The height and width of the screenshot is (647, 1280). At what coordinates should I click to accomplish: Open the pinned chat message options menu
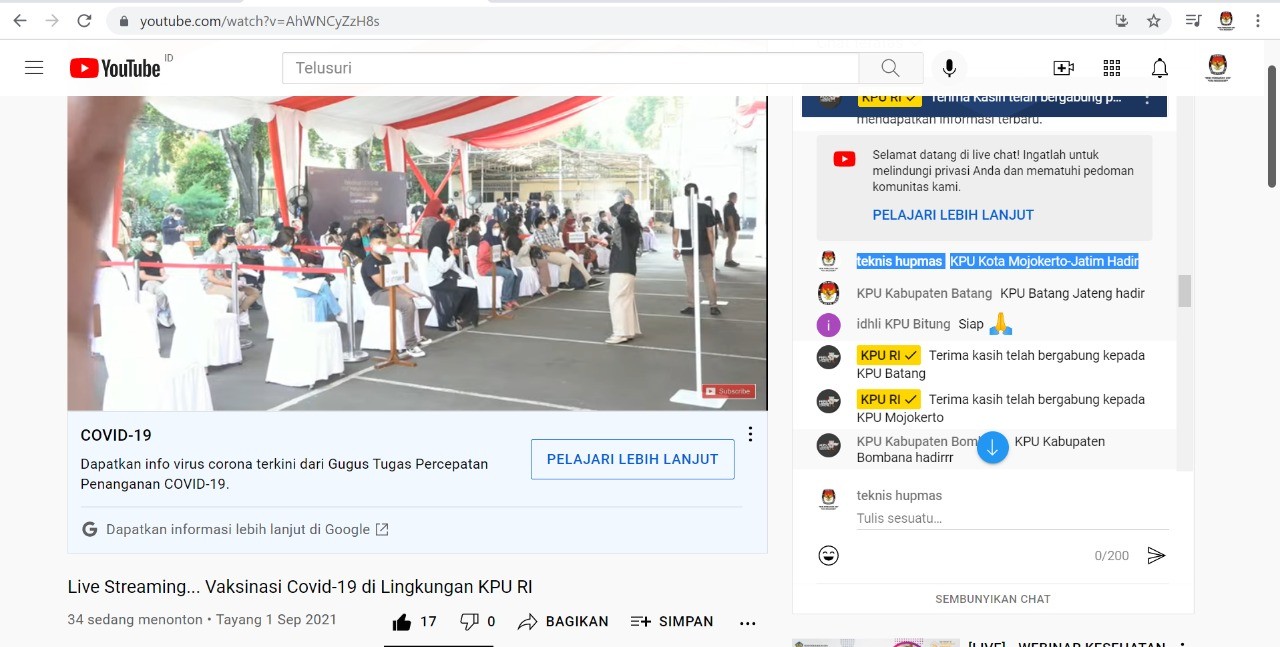[1147, 99]
